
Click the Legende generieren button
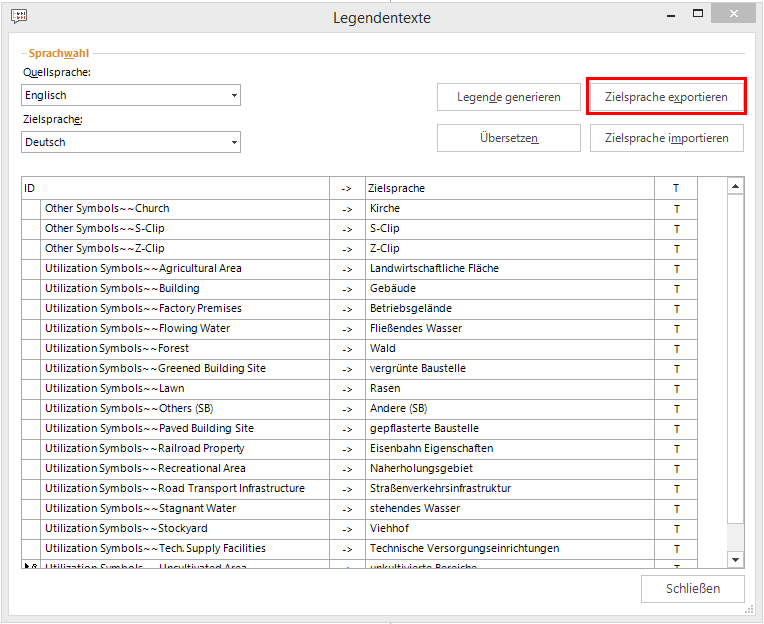508,98
